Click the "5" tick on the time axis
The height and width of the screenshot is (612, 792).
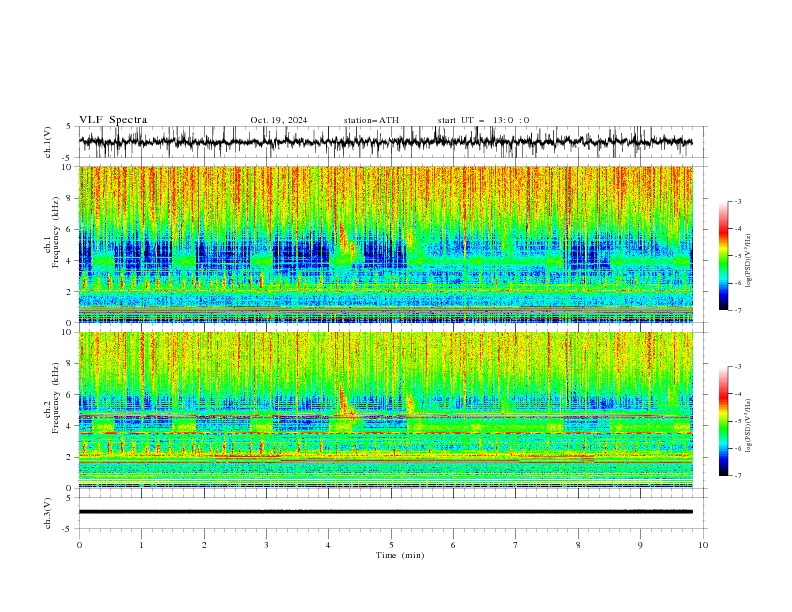[x=391, y=545]
